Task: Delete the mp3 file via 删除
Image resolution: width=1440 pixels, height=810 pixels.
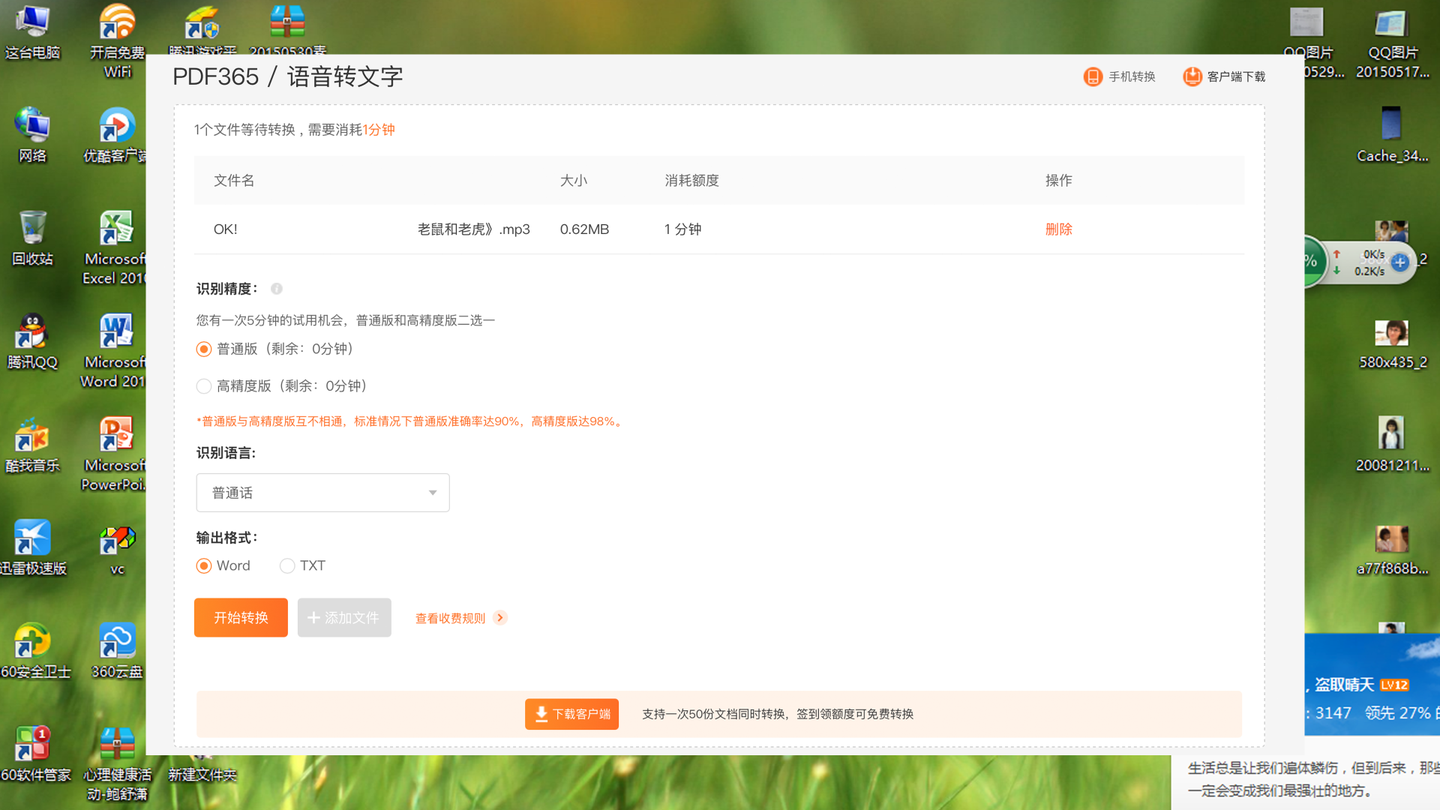Action: click(x=1058, y=229)
